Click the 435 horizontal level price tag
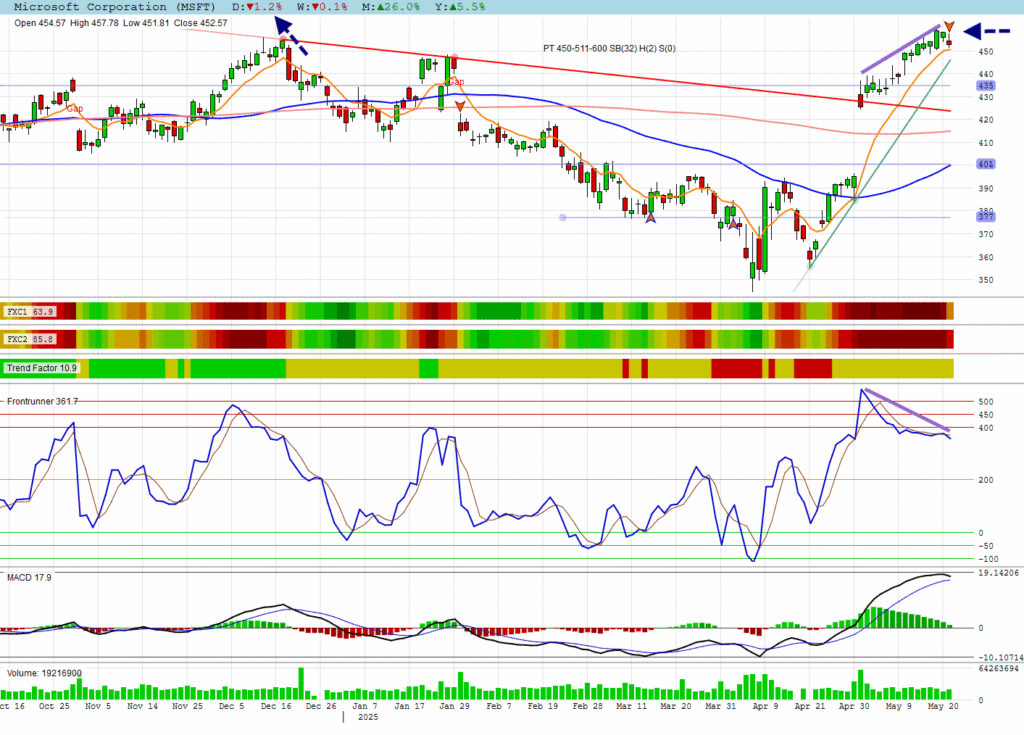Image resolution: width=1024 pixels, height=735 pixels. pos(985,86)
